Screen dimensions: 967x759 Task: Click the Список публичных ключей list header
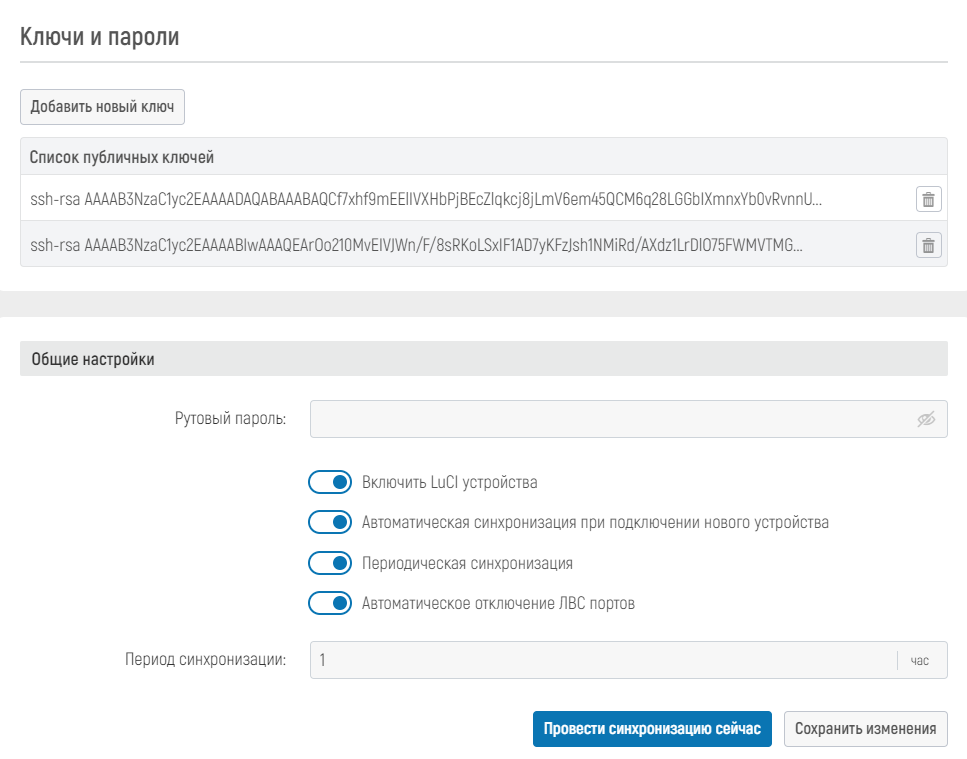click(x=122, y=157)
